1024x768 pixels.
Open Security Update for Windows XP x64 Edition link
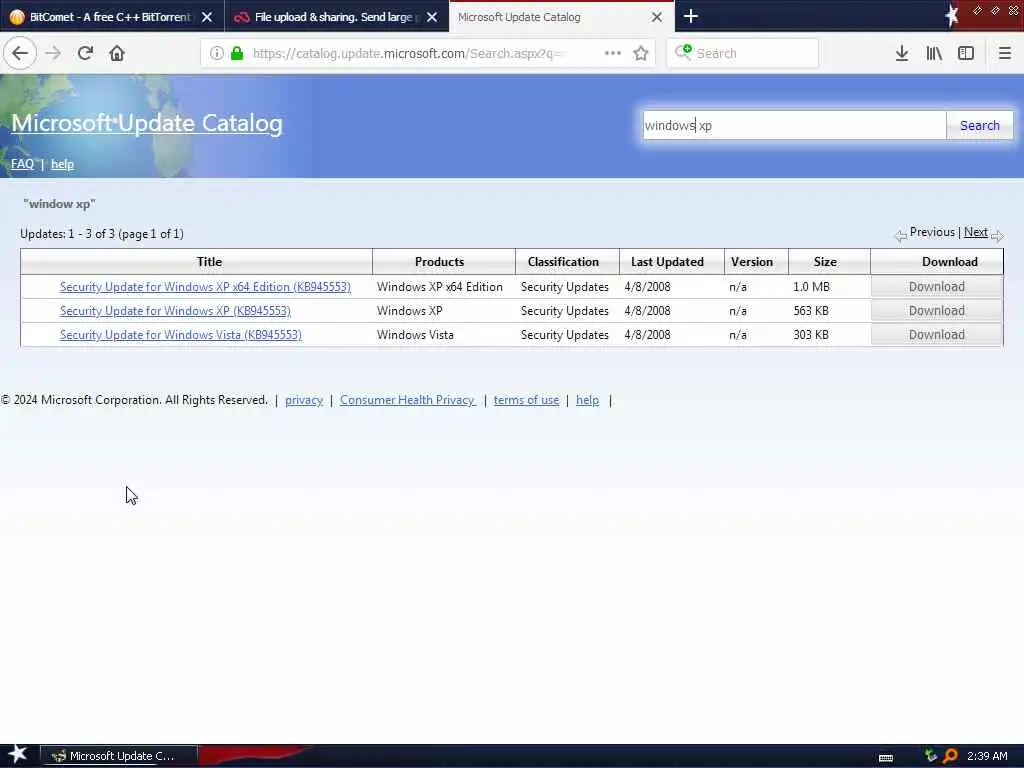[205, 287]
